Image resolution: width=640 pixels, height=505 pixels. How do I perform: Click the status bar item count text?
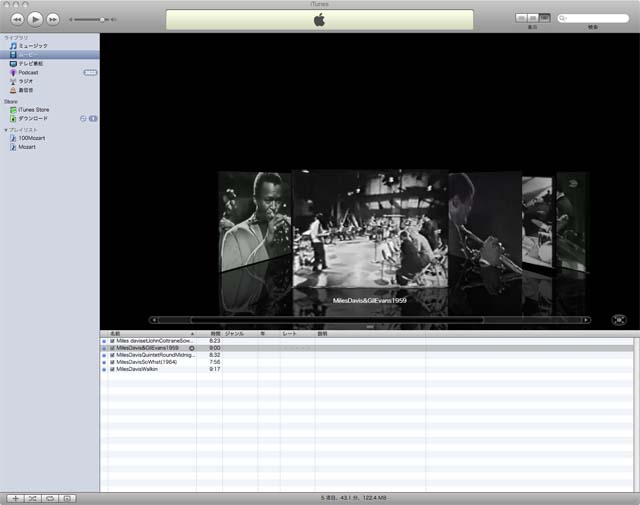click(x=353, y=498)
